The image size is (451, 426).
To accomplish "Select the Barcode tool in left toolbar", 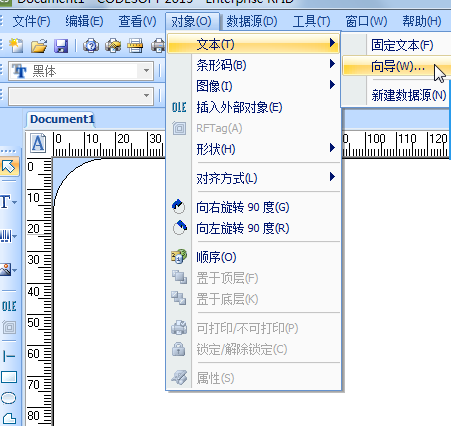I will click(5, 236).
